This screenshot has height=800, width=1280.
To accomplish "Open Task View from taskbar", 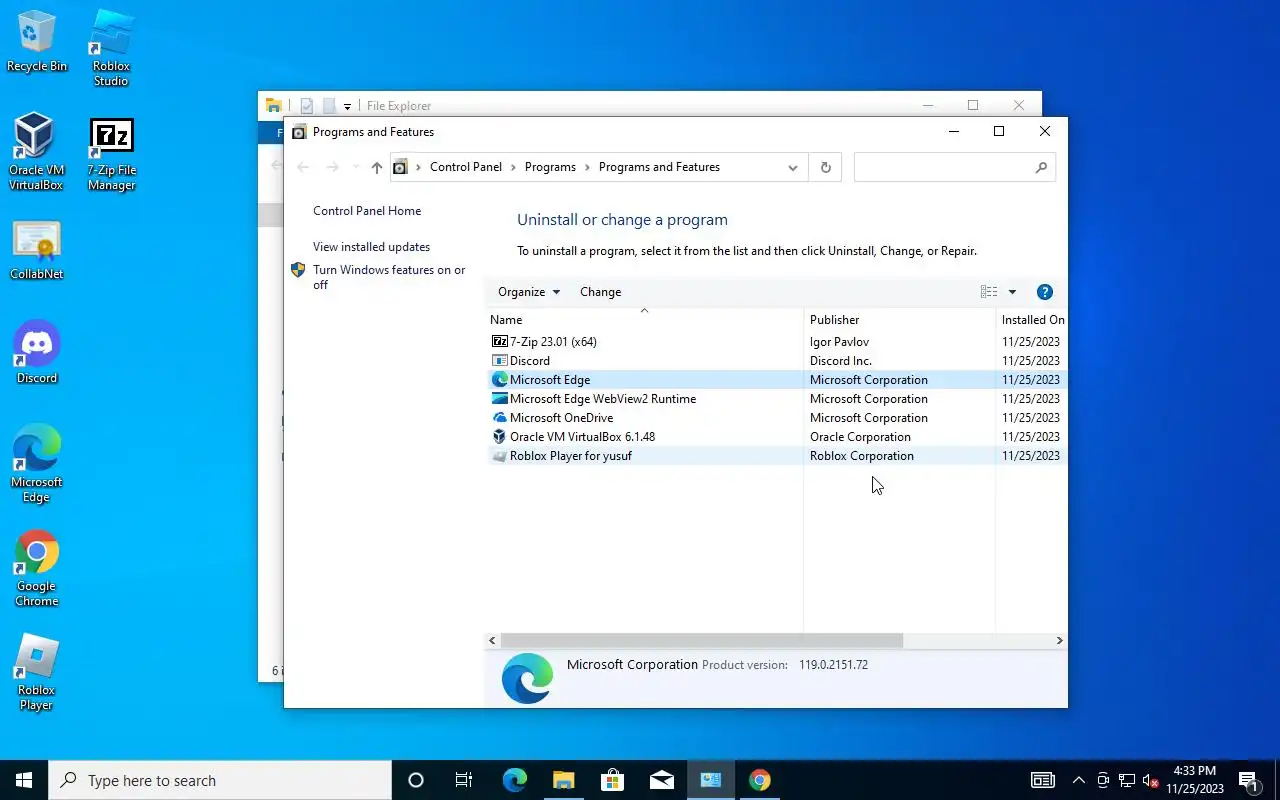I will [464, 780].
